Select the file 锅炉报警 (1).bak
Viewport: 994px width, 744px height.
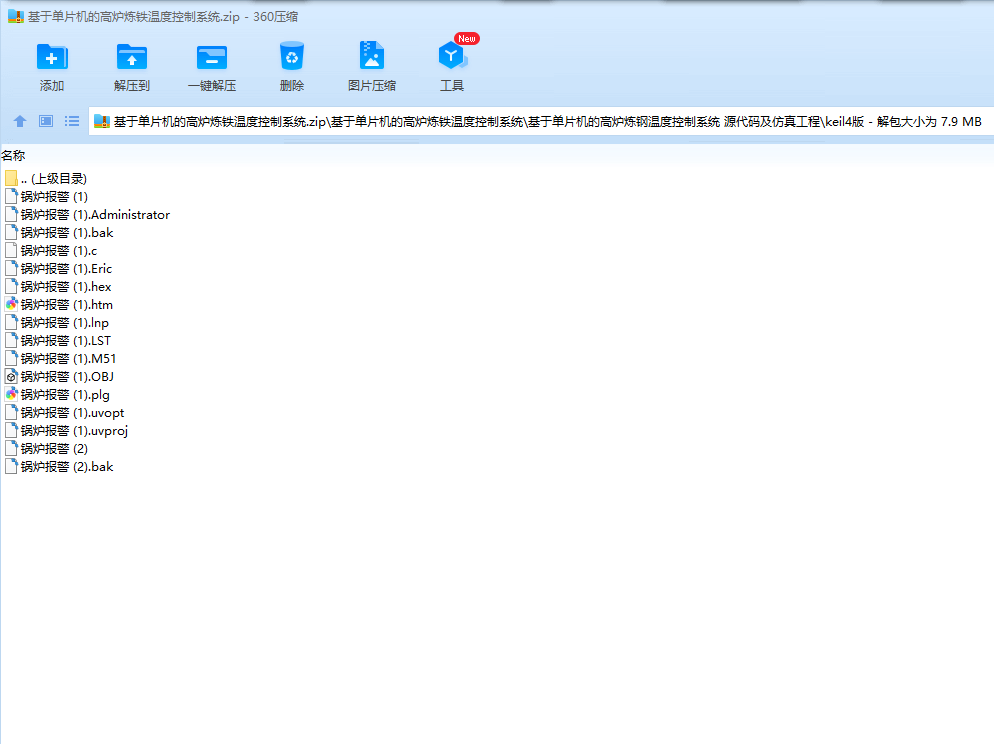pos(58,233)
